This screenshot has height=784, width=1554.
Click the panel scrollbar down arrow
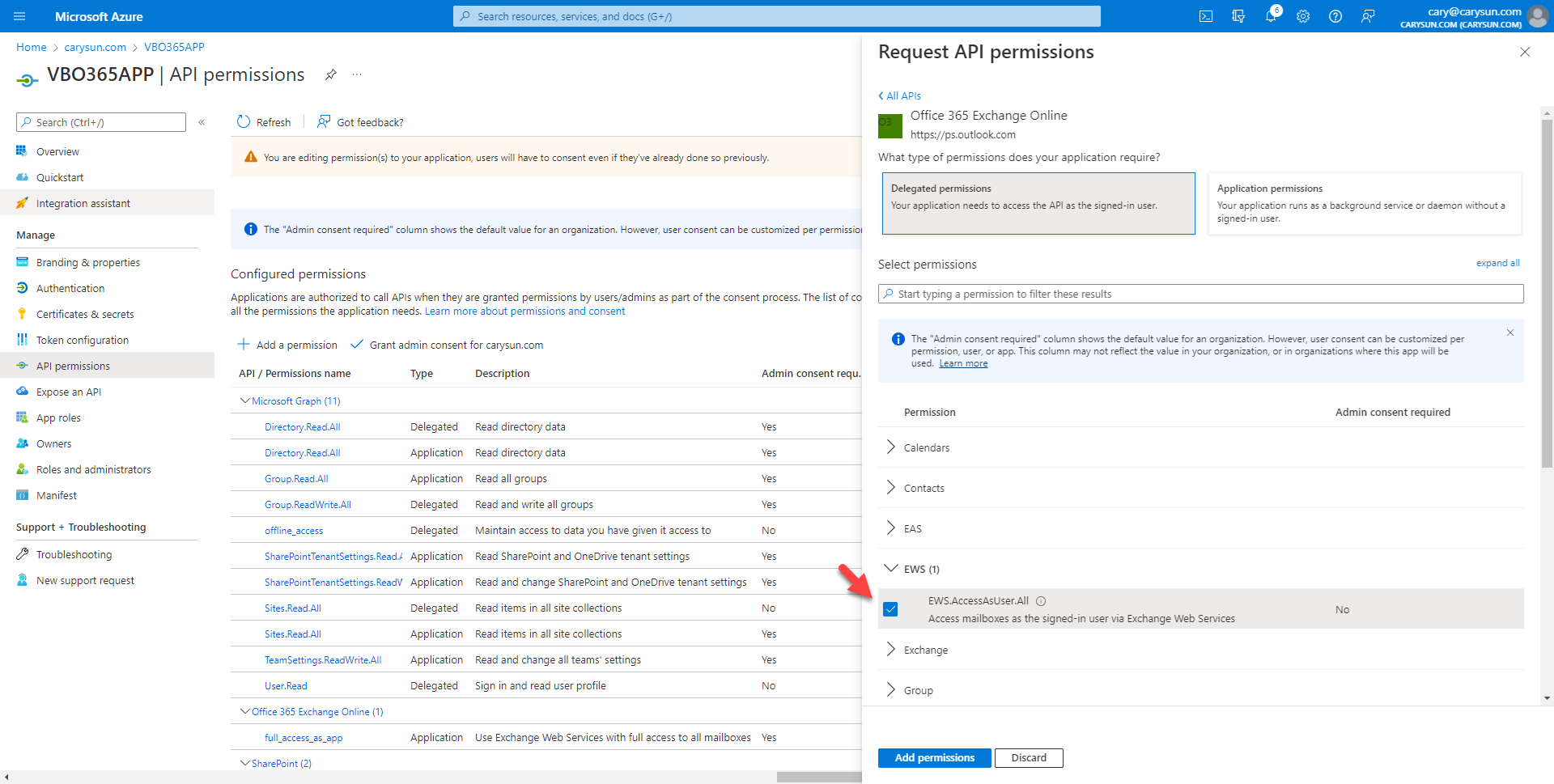(x=1548, y=698)
